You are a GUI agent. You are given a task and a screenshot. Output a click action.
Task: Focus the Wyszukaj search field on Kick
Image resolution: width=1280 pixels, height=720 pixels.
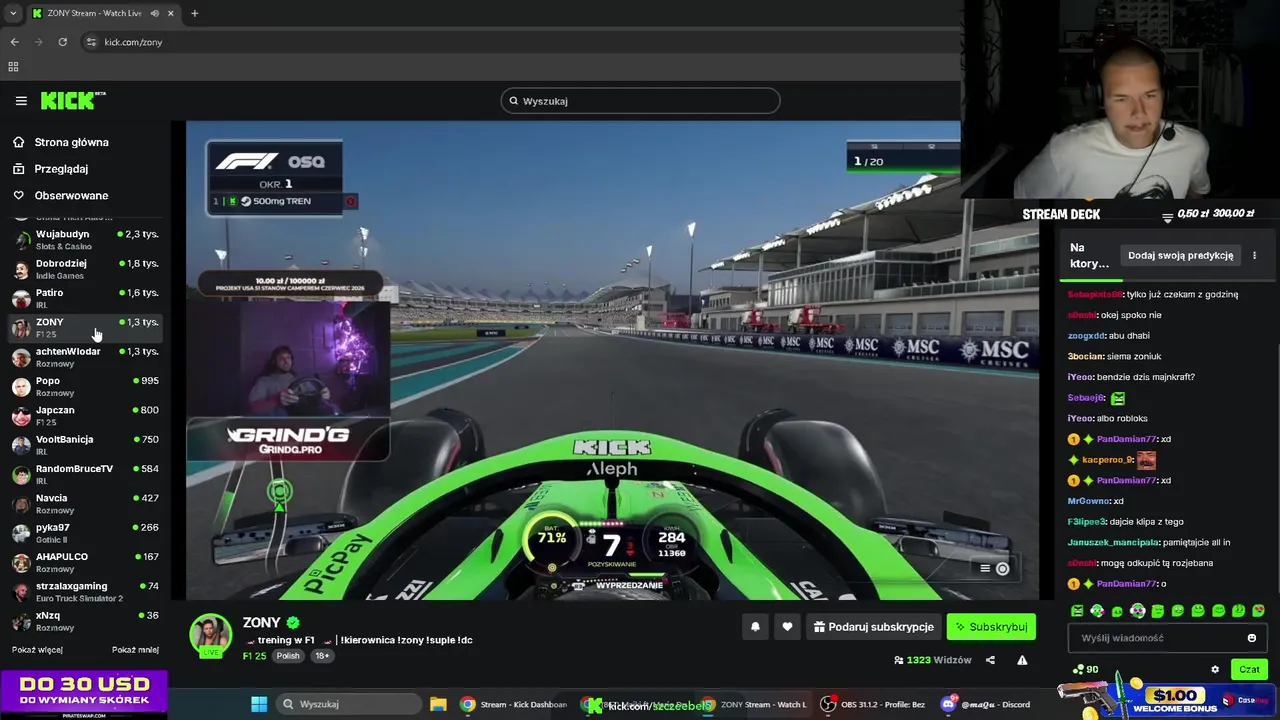[x=640, y=101]
